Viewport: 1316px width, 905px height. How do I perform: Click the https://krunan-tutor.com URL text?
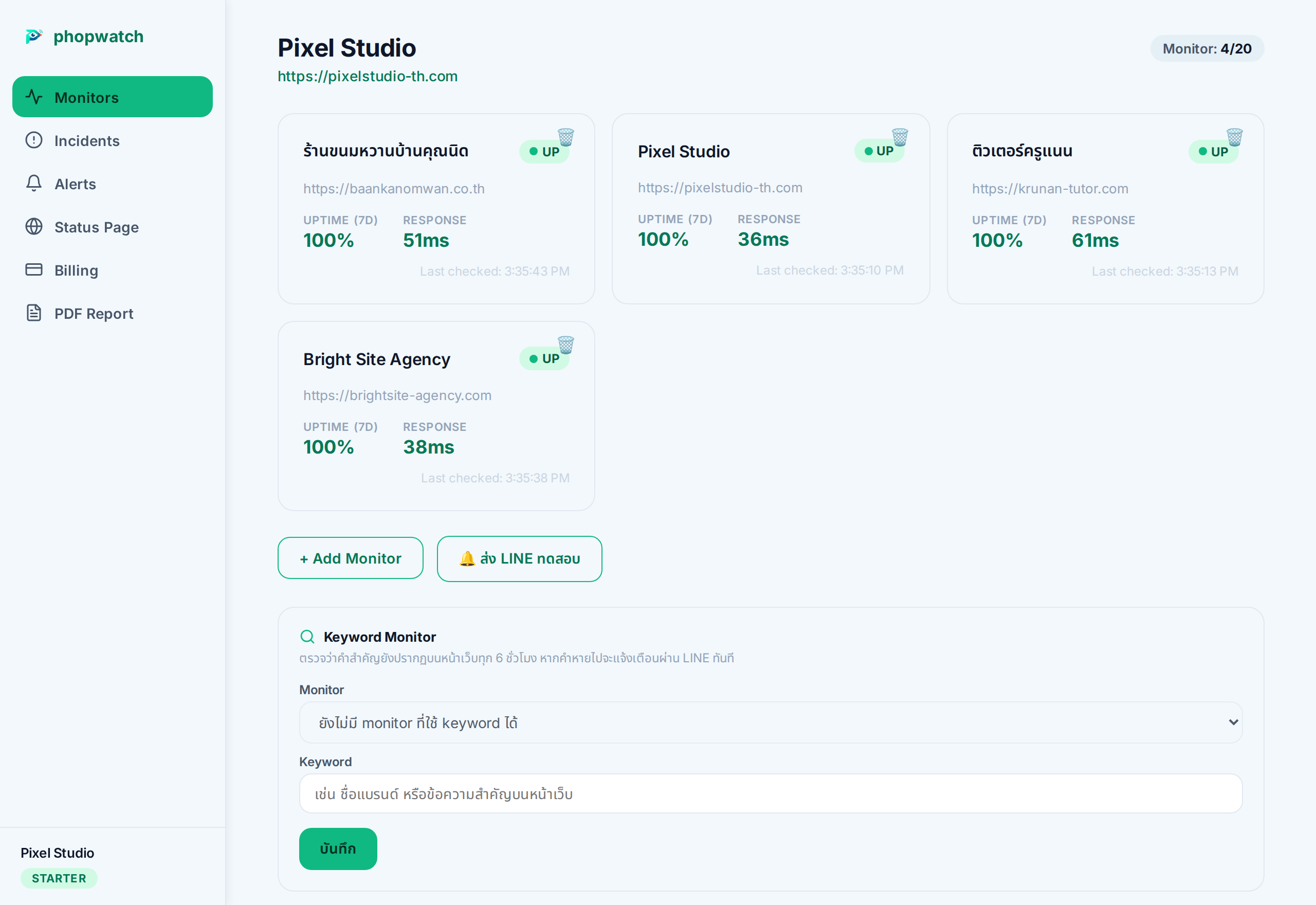pos(1050,189)
